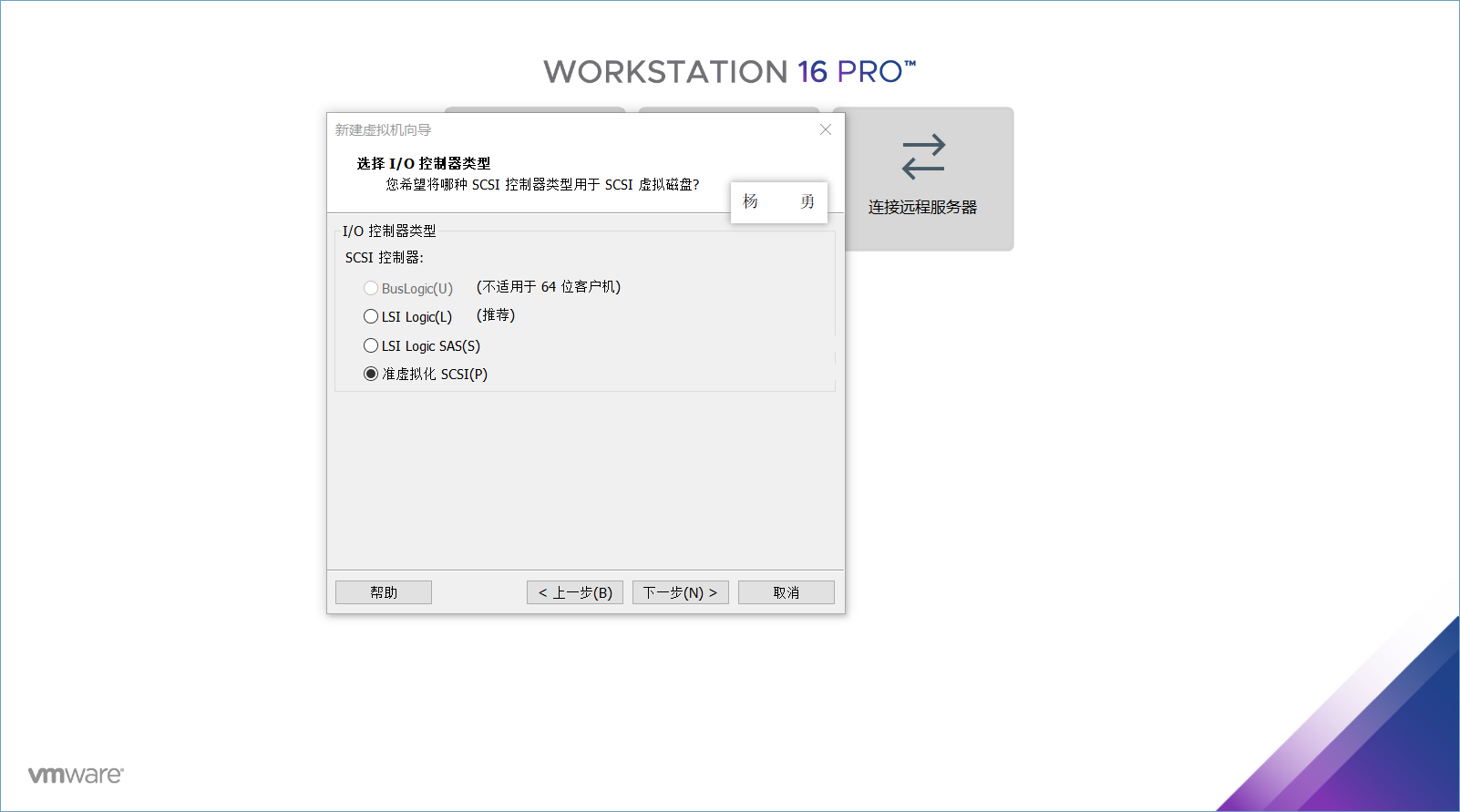The height and width of the screenshot is (812, 1460).
Task: Click the 杨 勇 tooltip box
Action: coord(779,202)
